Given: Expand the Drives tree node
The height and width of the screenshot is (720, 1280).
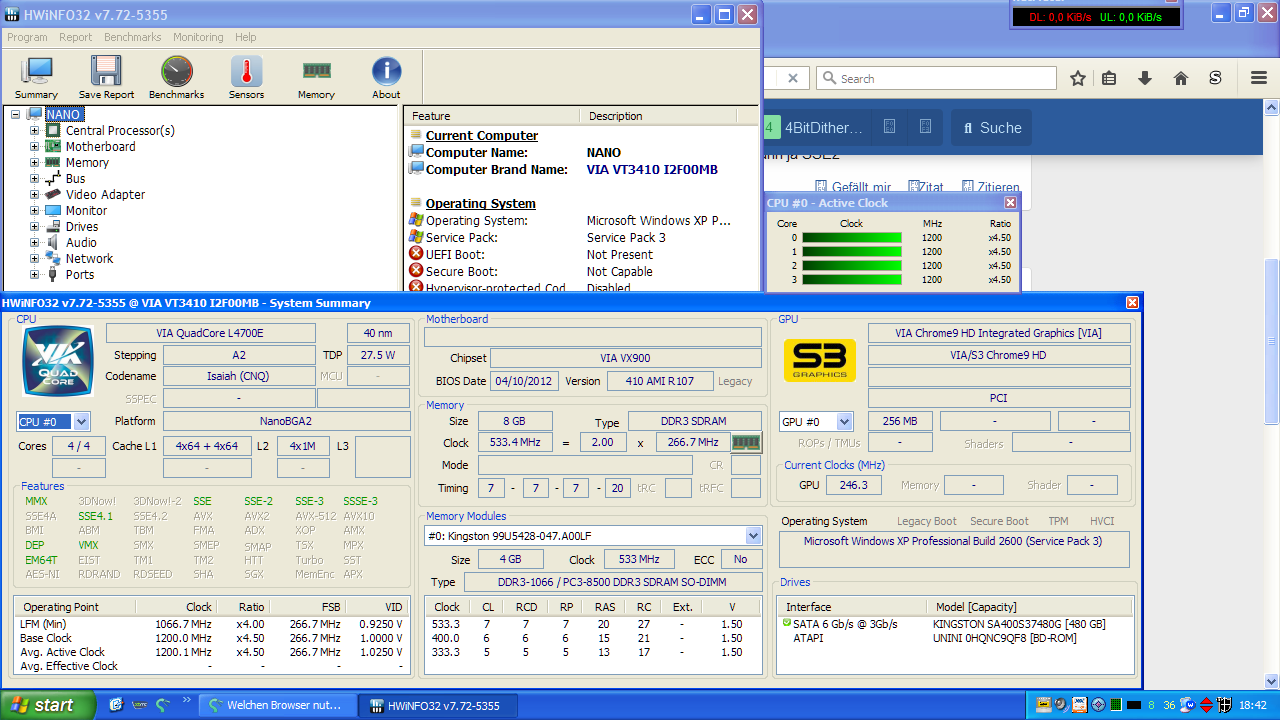Looking at the screenshot, I should pyautogui.click(x=35, y=227).
